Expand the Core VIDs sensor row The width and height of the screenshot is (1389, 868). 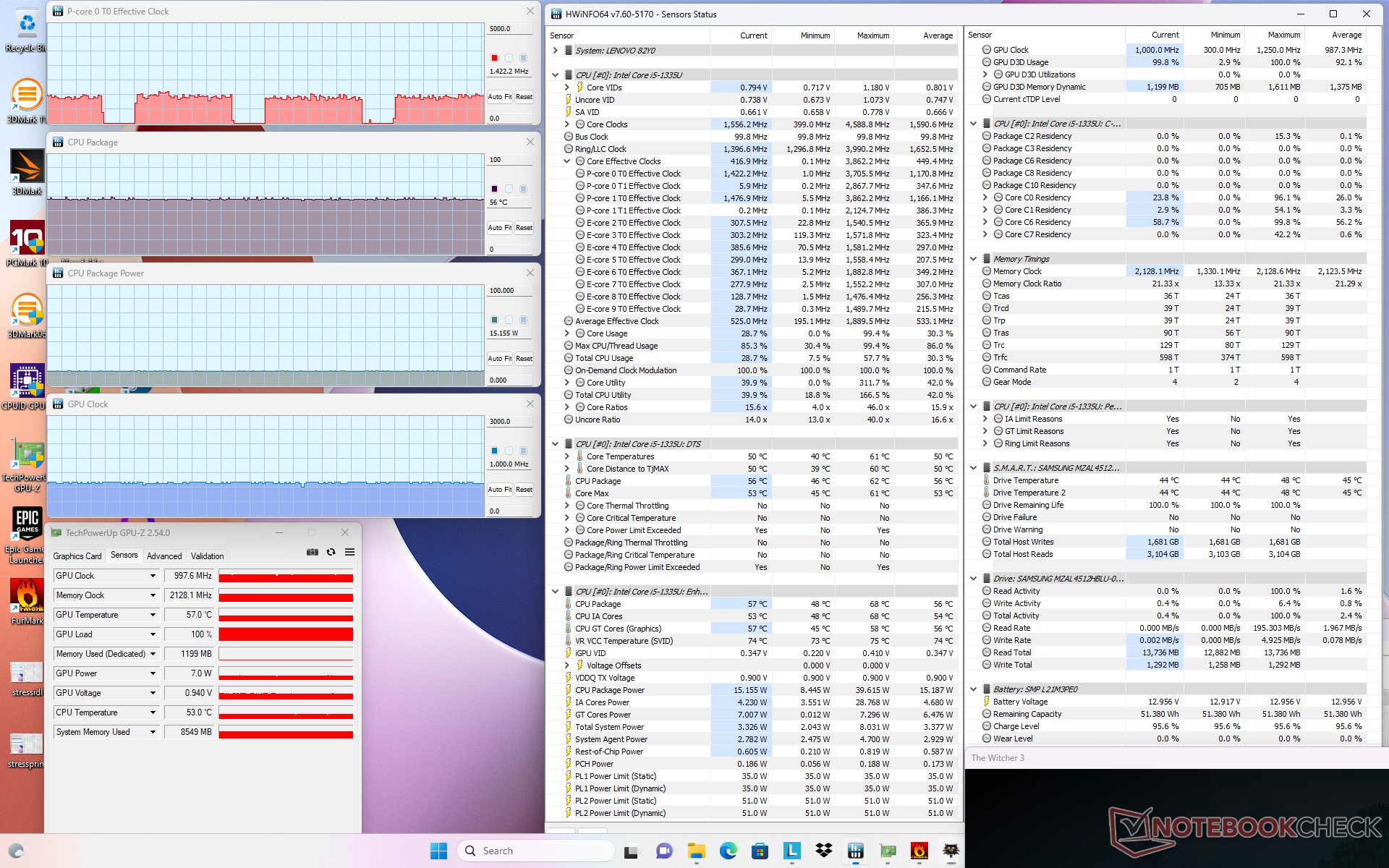point(567,88)
